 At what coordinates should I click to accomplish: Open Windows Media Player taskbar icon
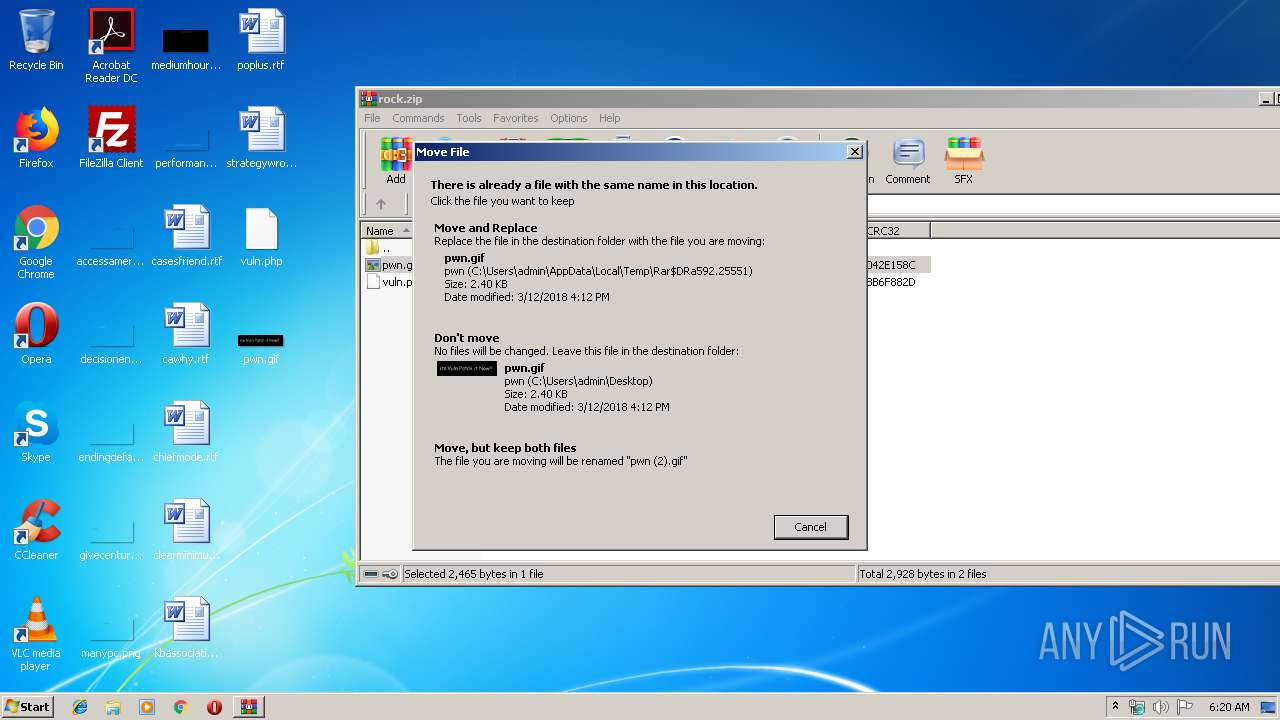147,707
